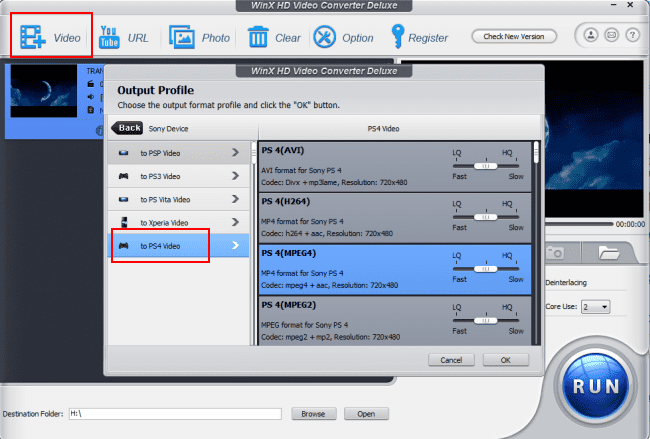Screen dimensions: 650x439
Task: Select to PSP Video category
Action: (179, 153)
